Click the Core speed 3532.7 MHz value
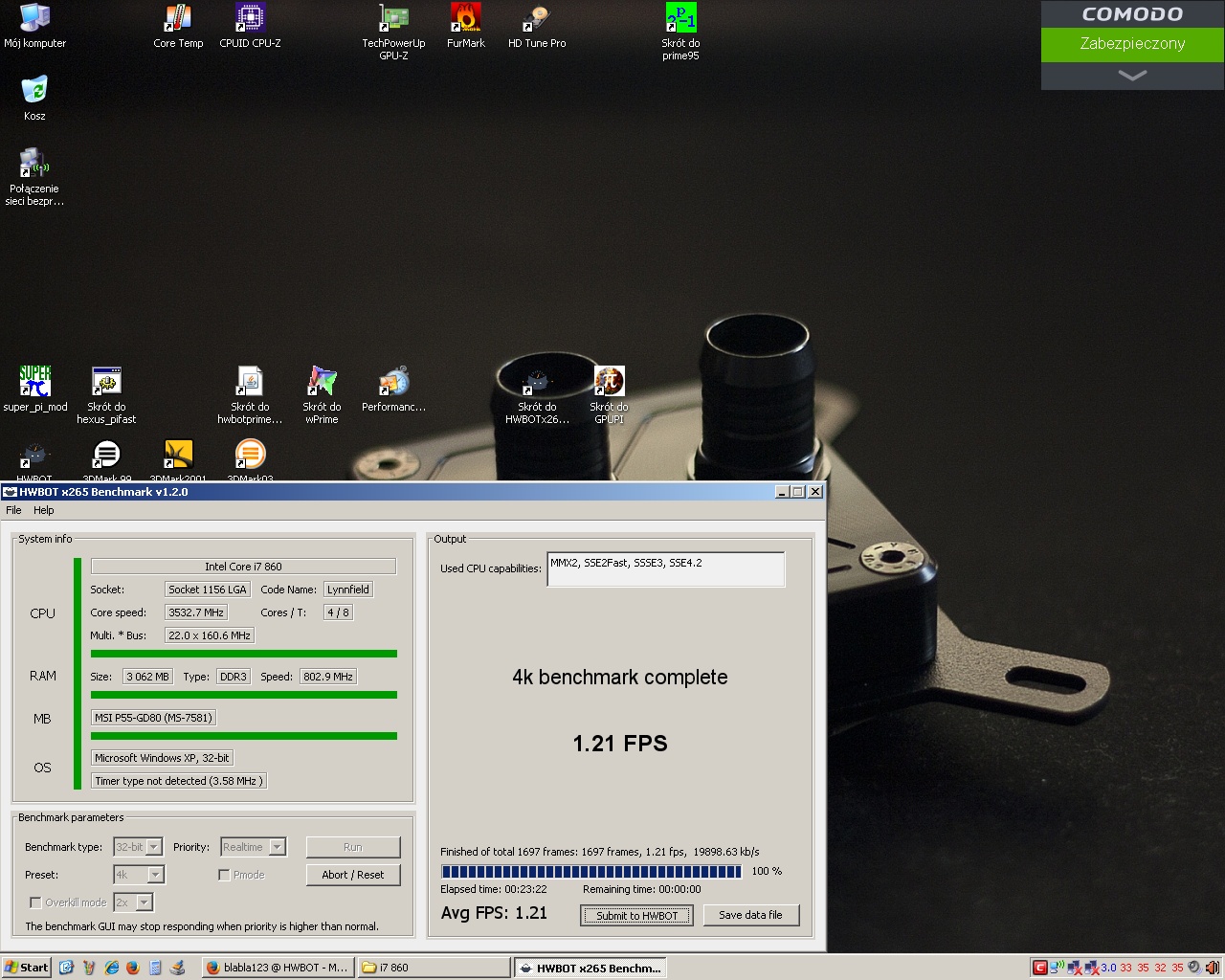Screen dimensions: 1225x980 196,612
